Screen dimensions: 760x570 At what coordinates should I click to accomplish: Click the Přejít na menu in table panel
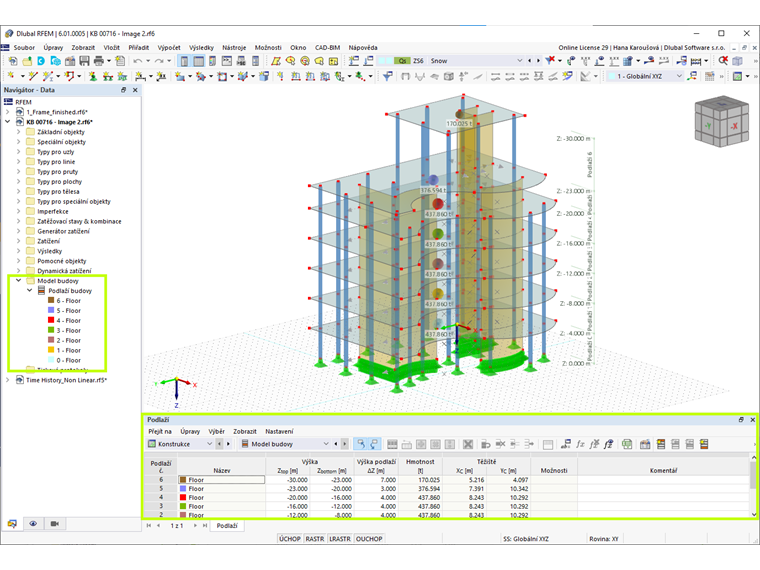coord(160,431)
